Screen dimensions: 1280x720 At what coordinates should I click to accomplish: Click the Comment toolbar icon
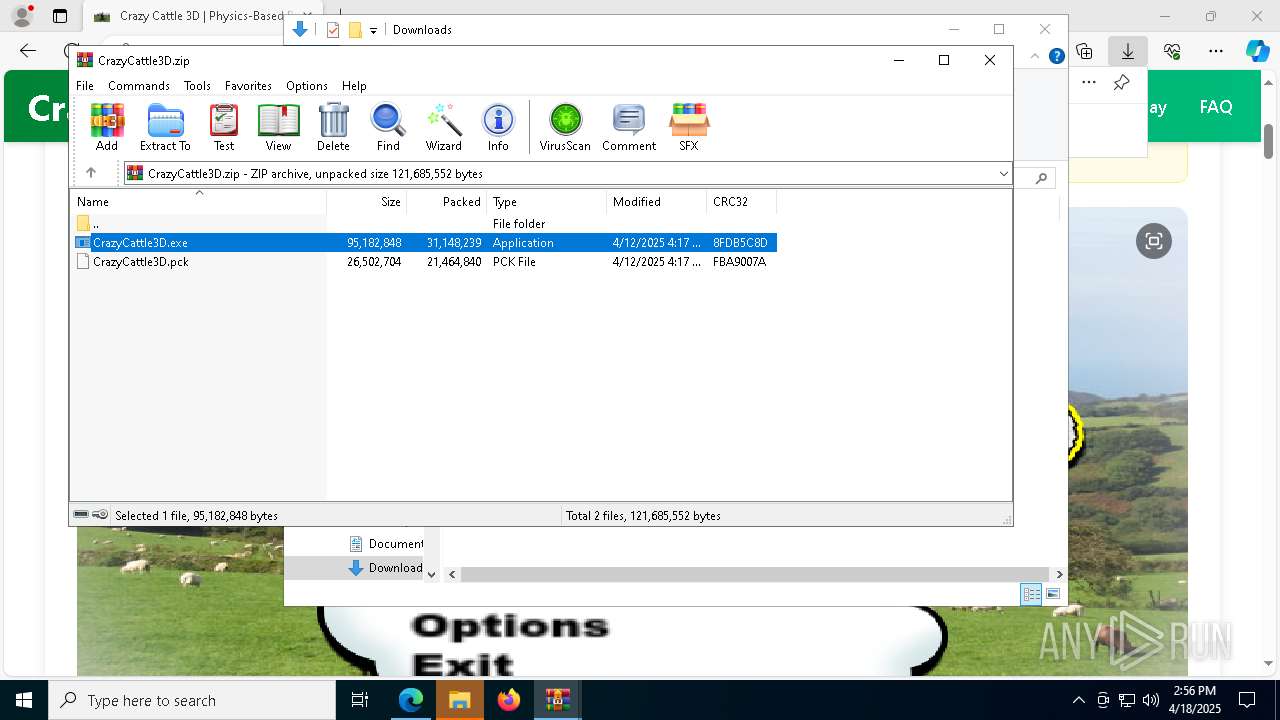pyautogui.click(x=629, y=127)
